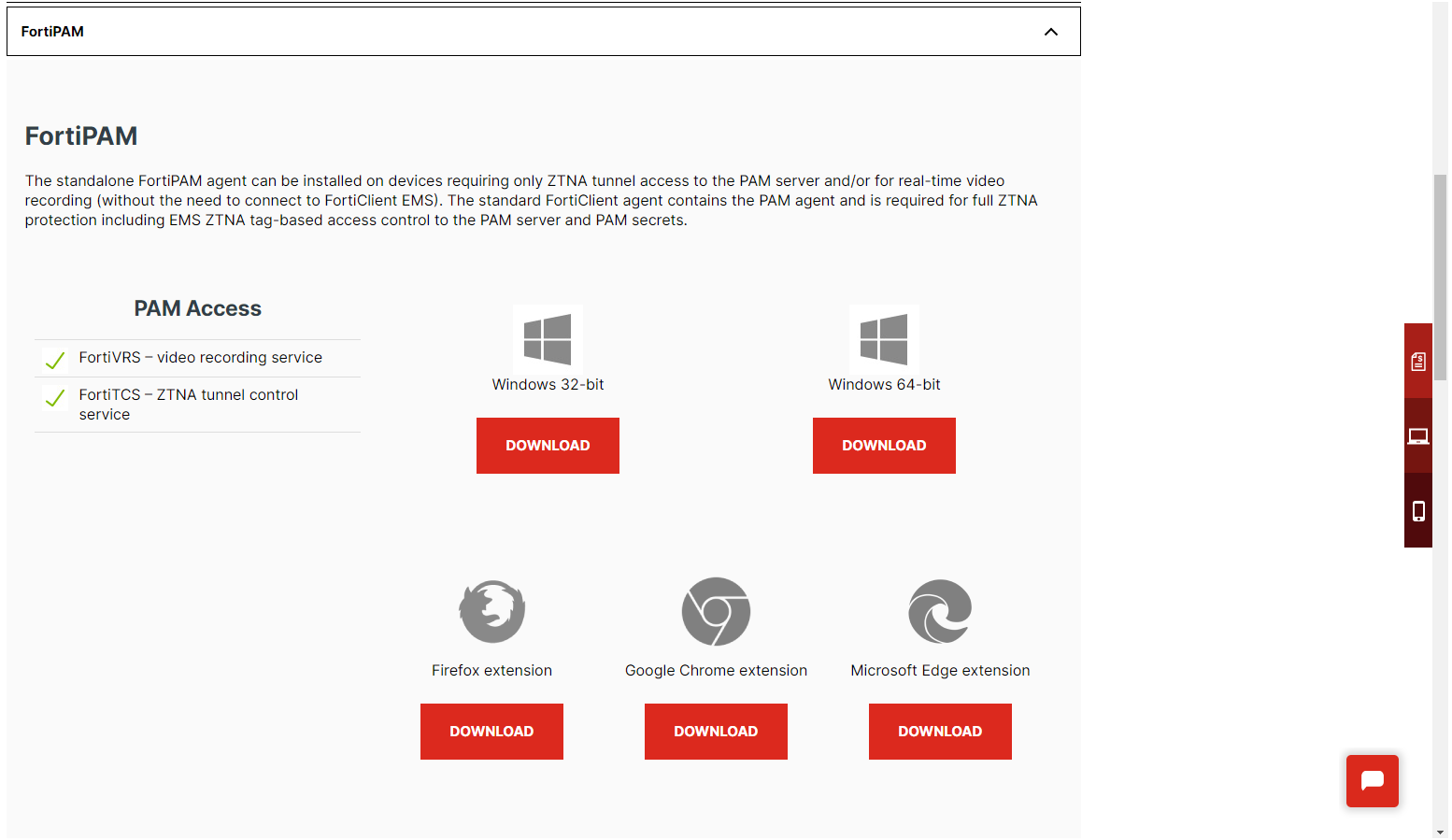Open the chat bubble in the bottom corner
This screenshot has height=840, width=1452.
coord(1372,781)
